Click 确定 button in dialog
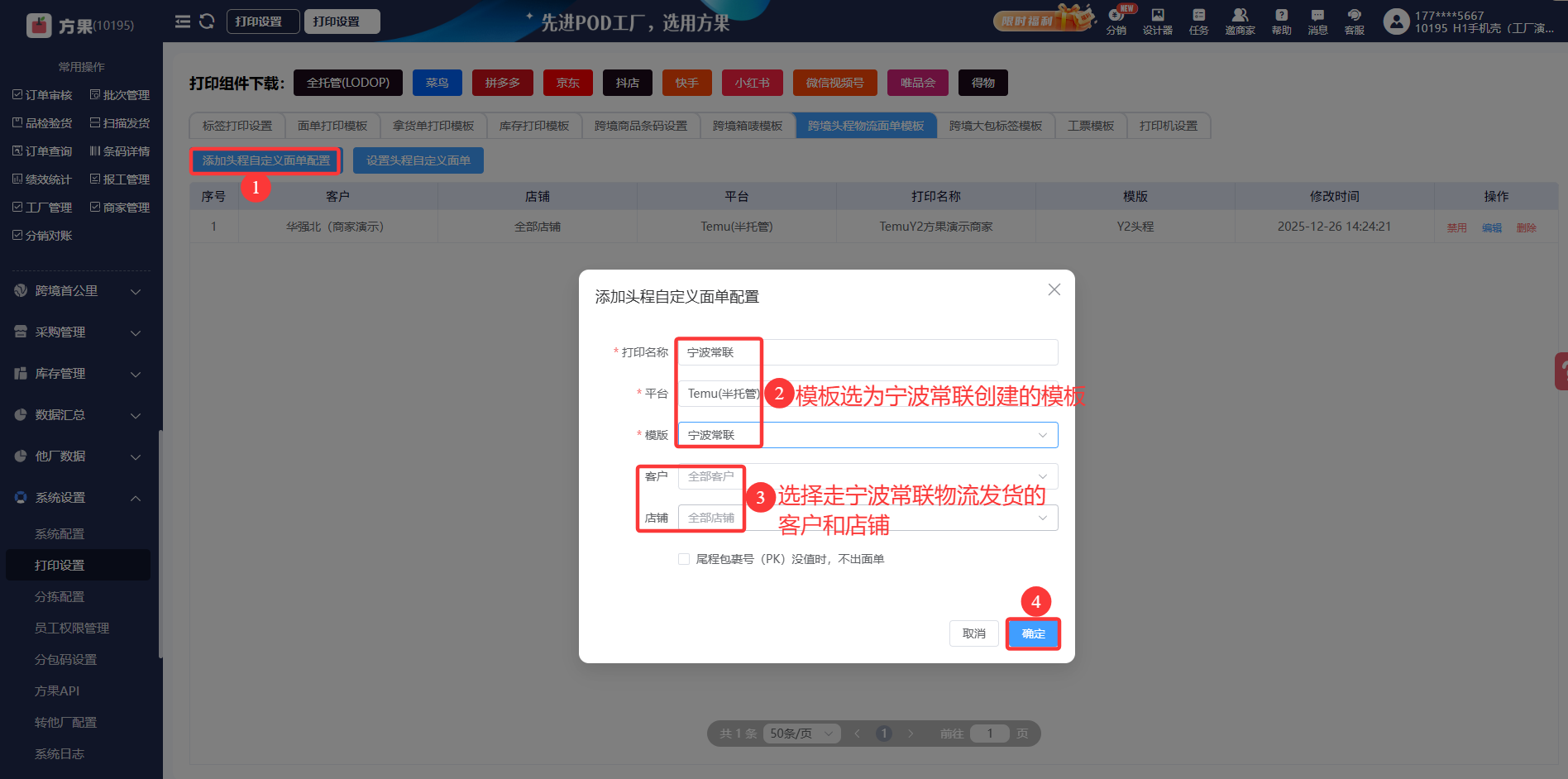 tap(1033, 633)
